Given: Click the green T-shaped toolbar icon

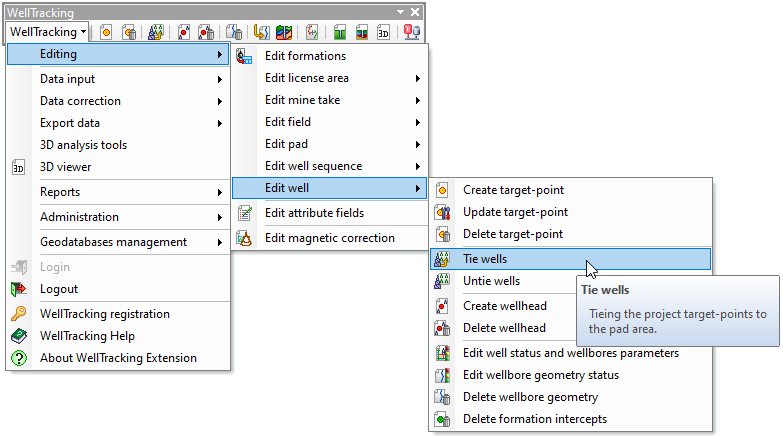Looking at the screenshot, I should 340,32.
